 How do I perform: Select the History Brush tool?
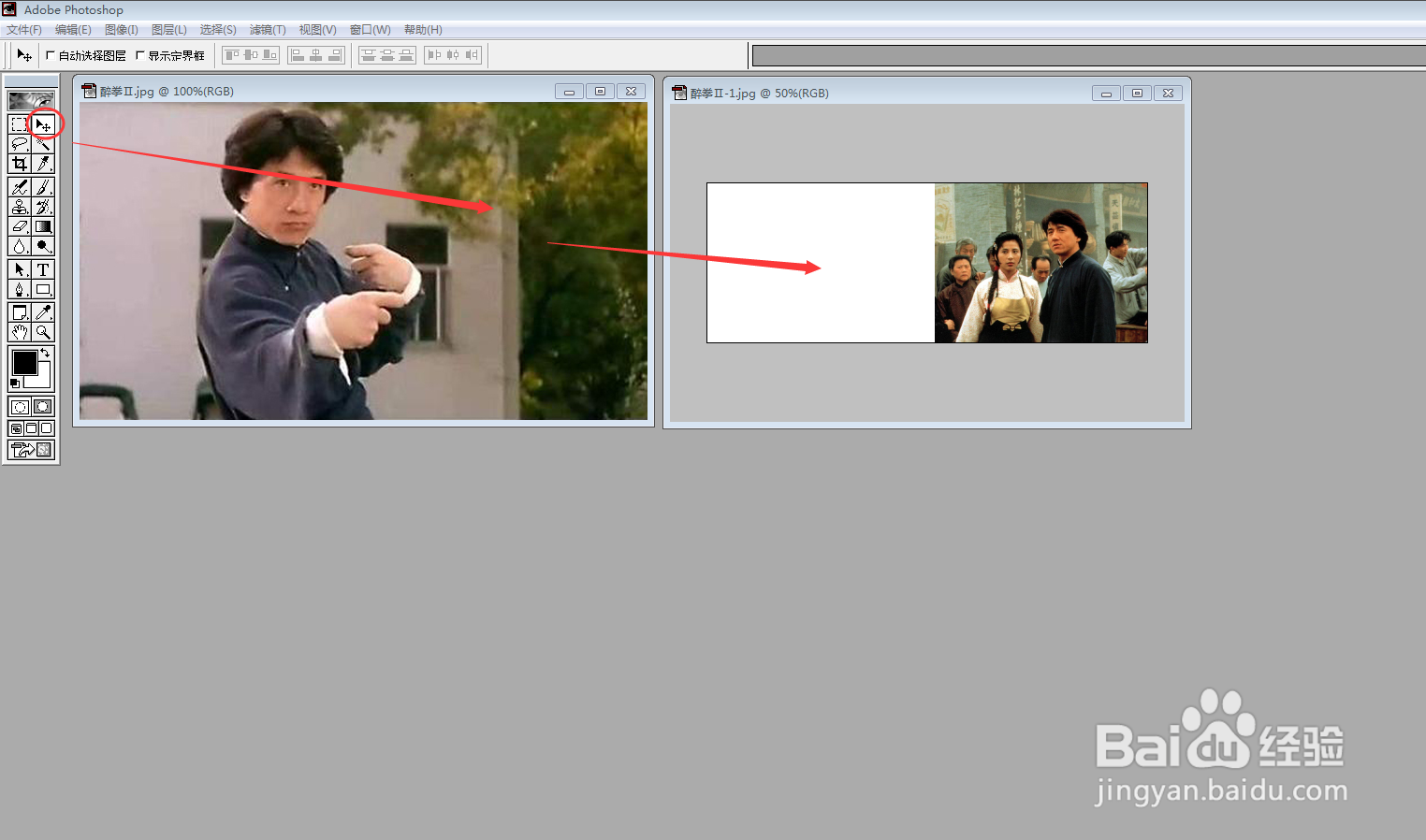[x=43, y=207]
